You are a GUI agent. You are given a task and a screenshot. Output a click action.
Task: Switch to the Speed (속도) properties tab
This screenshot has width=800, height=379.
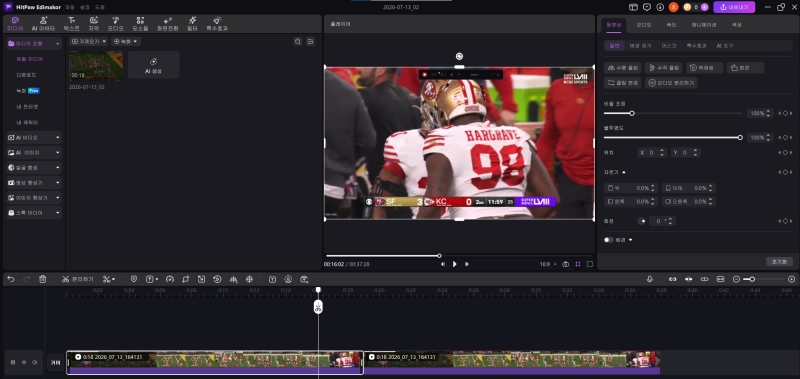point(671,24)
